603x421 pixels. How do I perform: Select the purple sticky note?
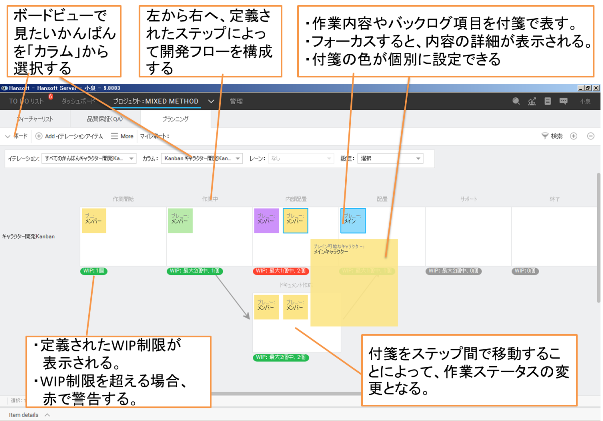coord(267,221)
